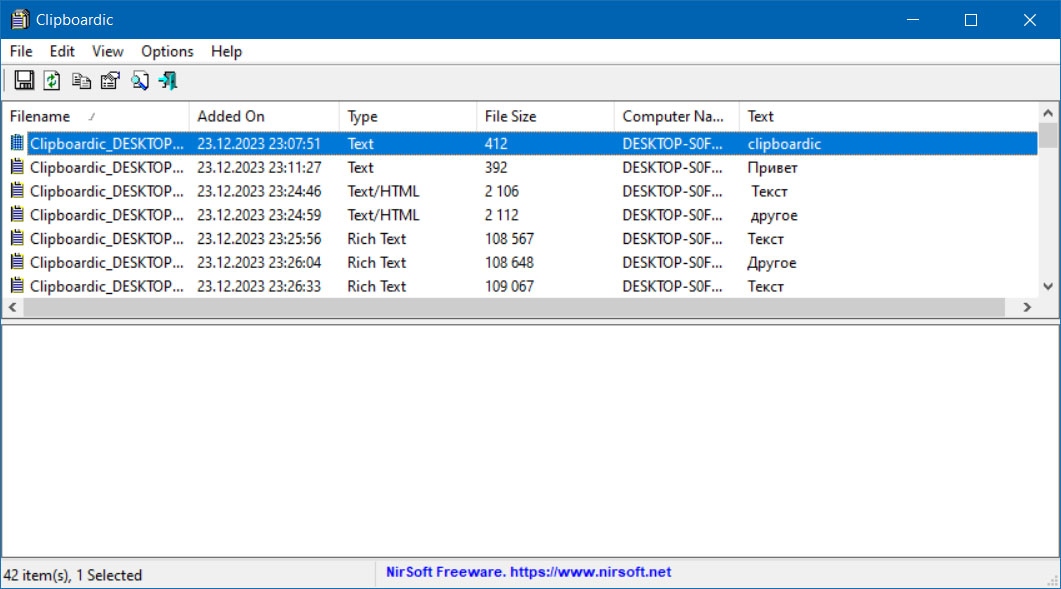This screenshot has height=589, width=1061.
Task: Click the Find magnifier toolbar icon
Action: pos(139,81)
